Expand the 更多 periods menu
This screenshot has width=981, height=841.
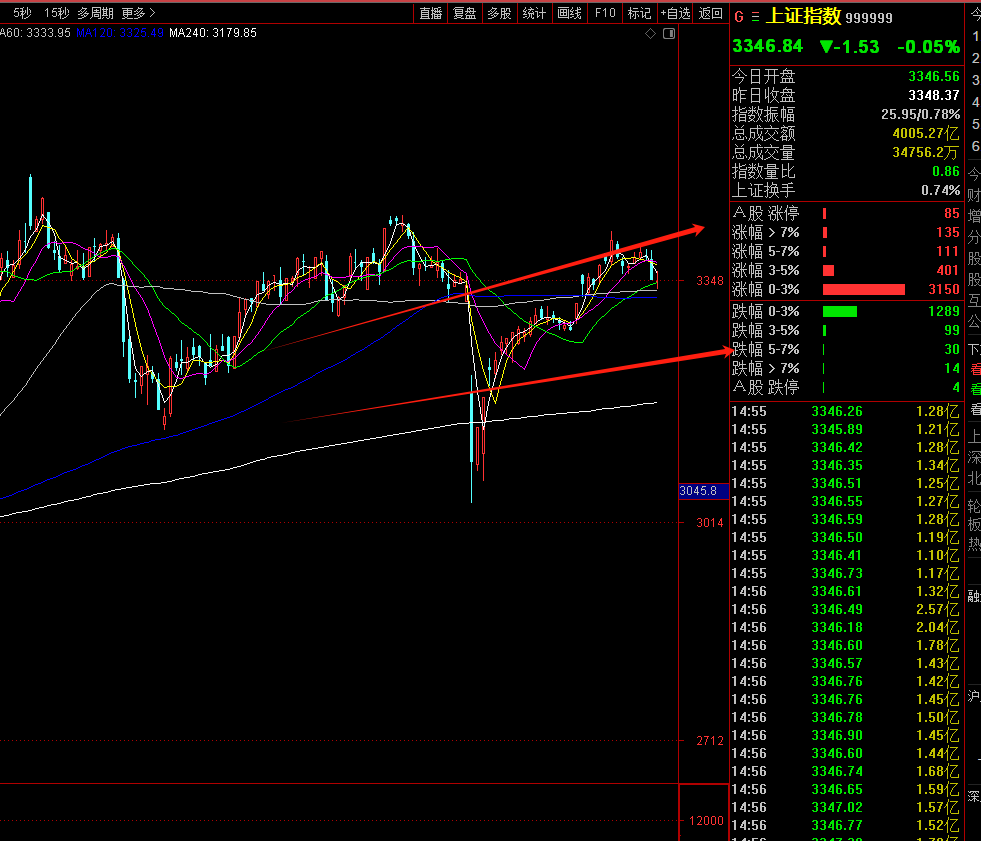[x=138, y=13]
